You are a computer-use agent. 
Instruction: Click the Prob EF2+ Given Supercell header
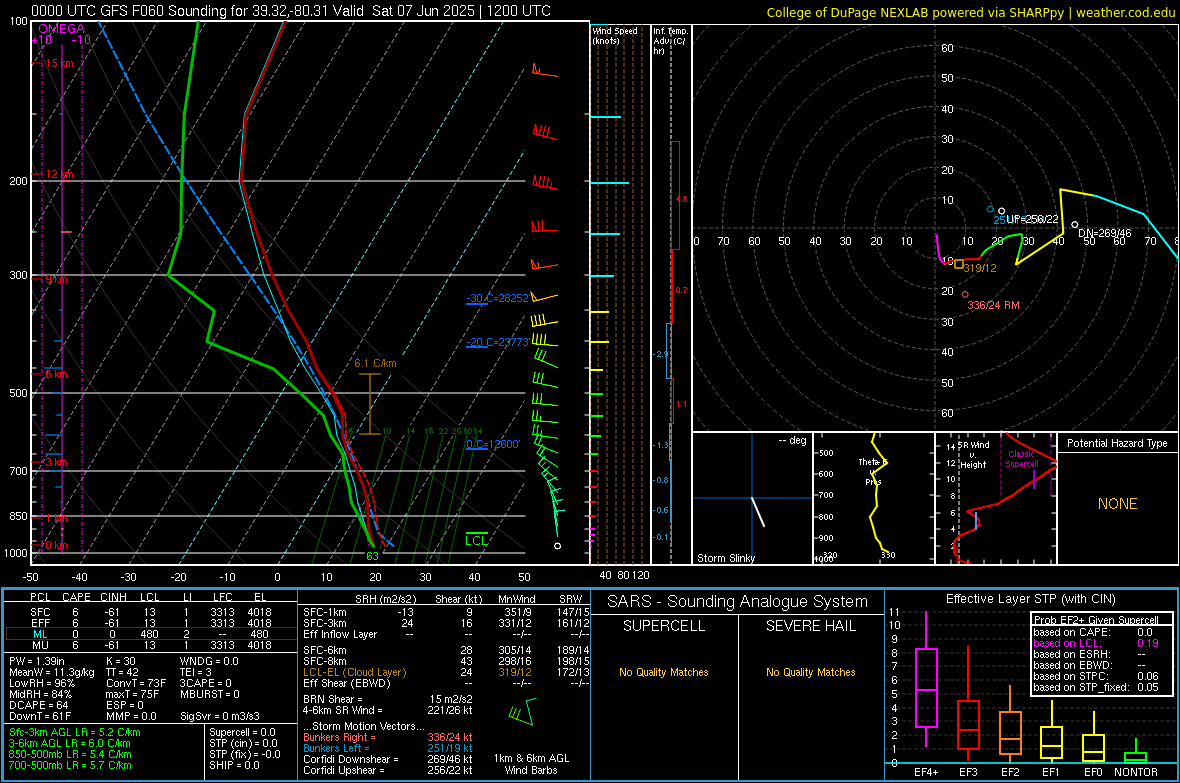click(1096, 620)
